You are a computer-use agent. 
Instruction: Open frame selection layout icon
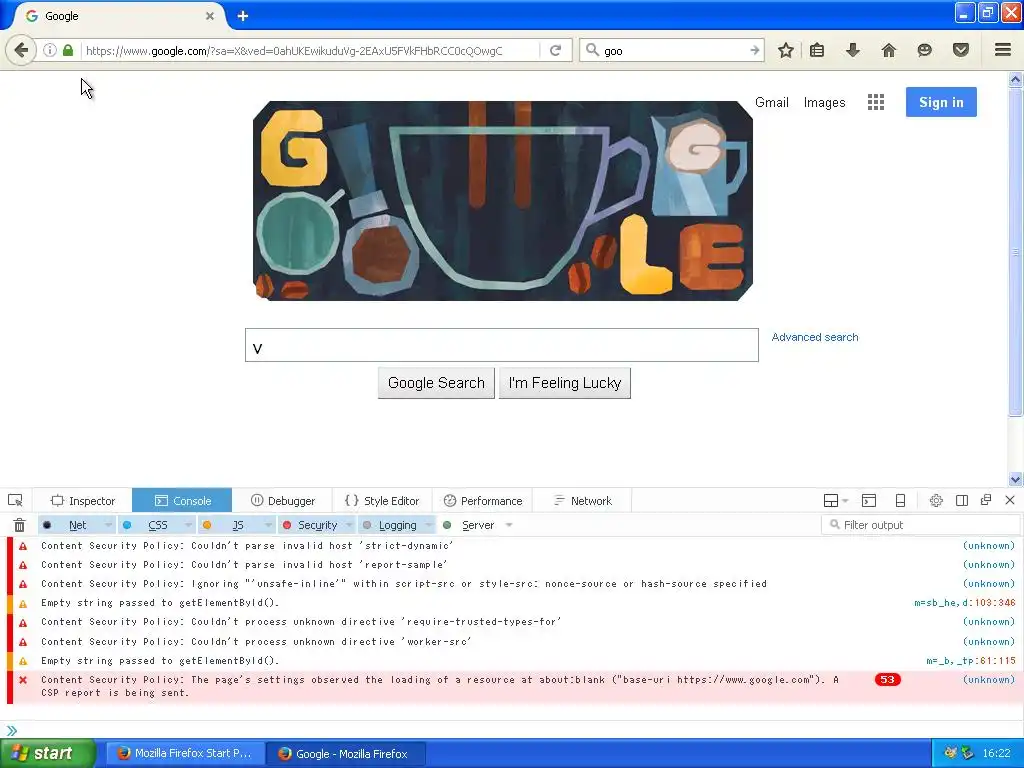(x=831, y=501)
